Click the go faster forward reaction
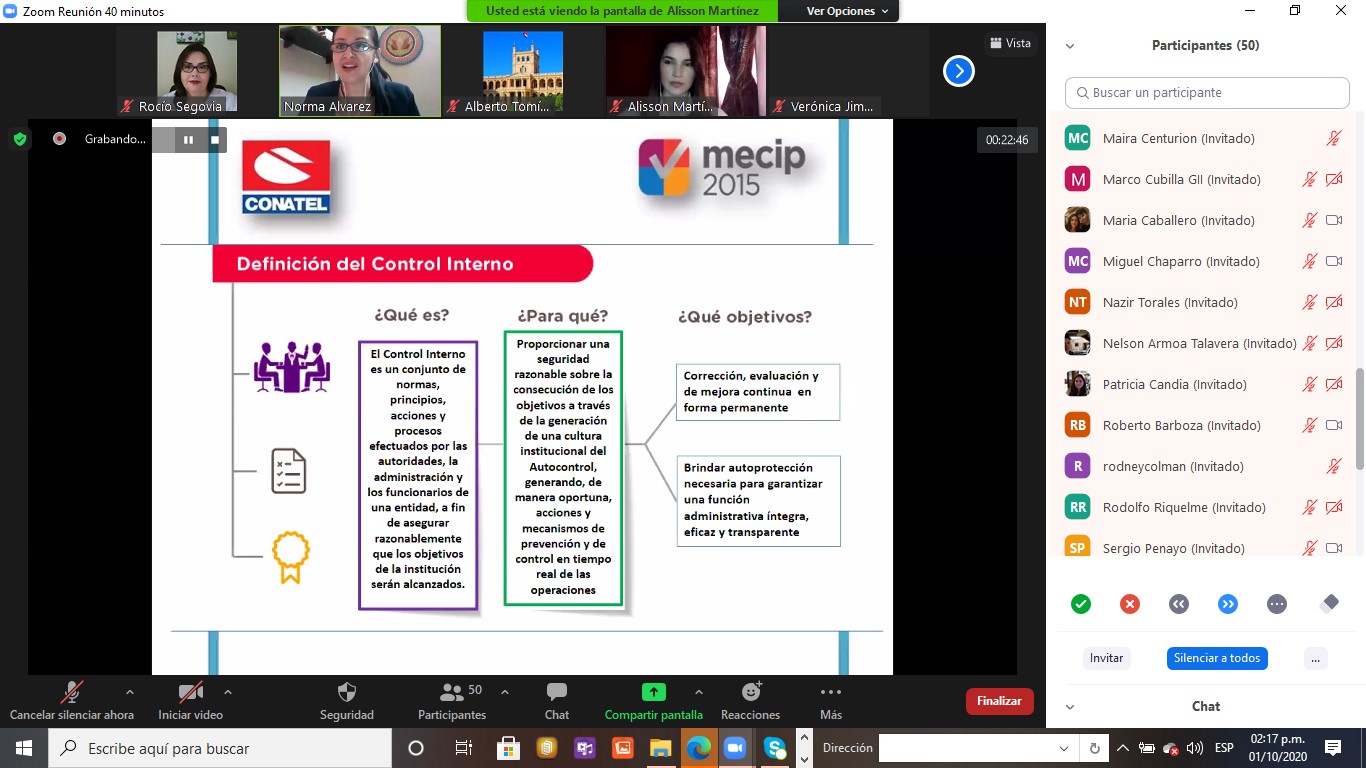 1228,604
